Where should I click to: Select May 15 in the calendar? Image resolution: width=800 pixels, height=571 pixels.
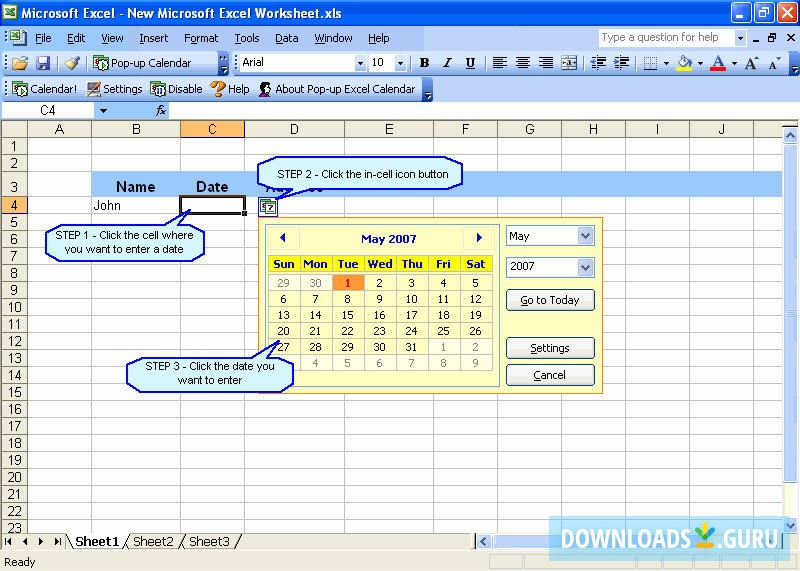pos(348,315)
